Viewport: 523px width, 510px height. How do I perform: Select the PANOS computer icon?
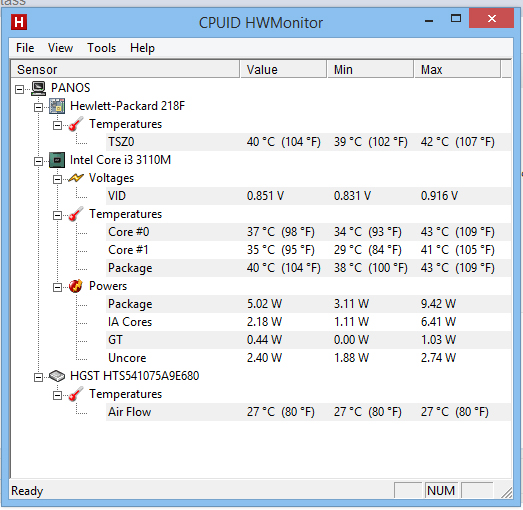click(x=39, y=88)
